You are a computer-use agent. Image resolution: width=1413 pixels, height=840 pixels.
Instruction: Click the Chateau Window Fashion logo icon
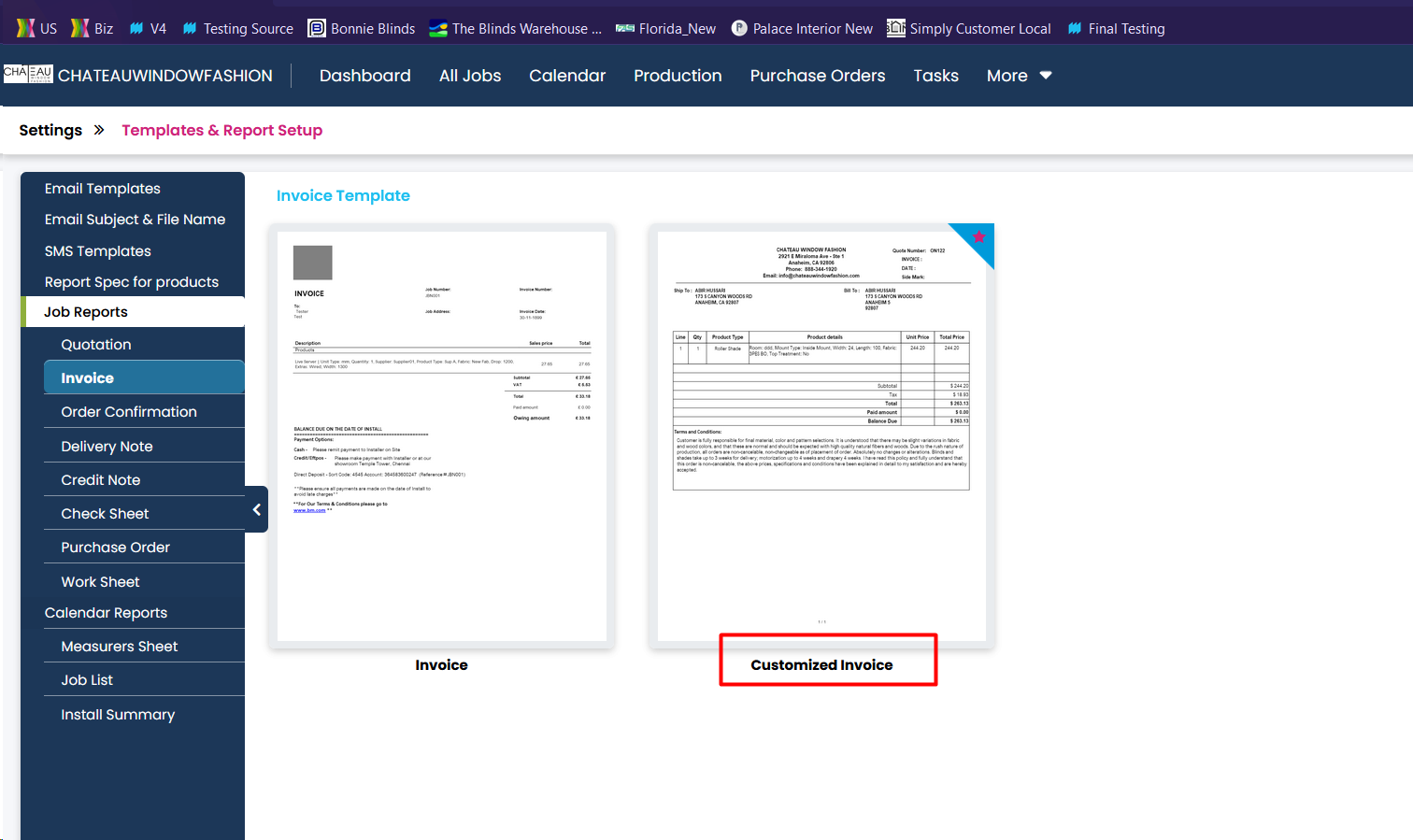[28, 75]
